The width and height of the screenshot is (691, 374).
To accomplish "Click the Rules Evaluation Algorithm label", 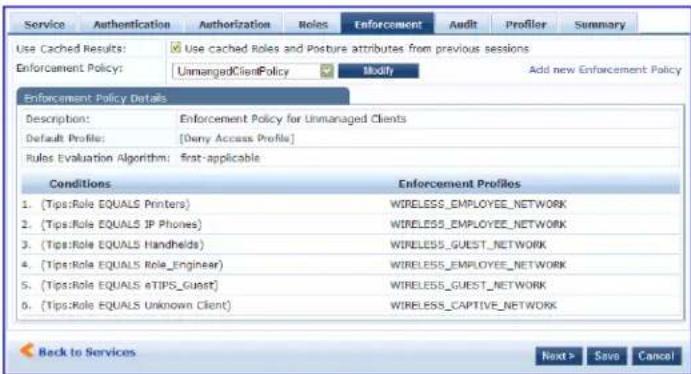I will (97, 158).
